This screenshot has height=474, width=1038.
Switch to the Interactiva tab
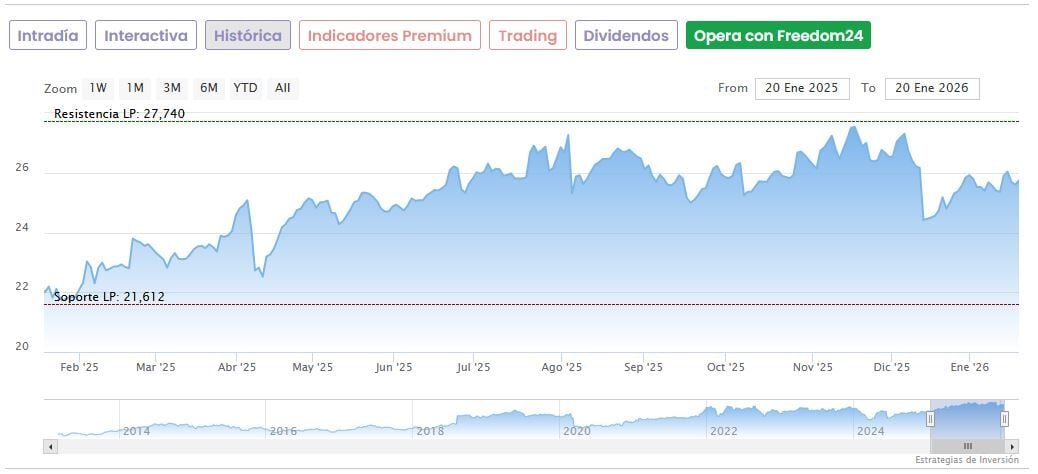(146, 35)
